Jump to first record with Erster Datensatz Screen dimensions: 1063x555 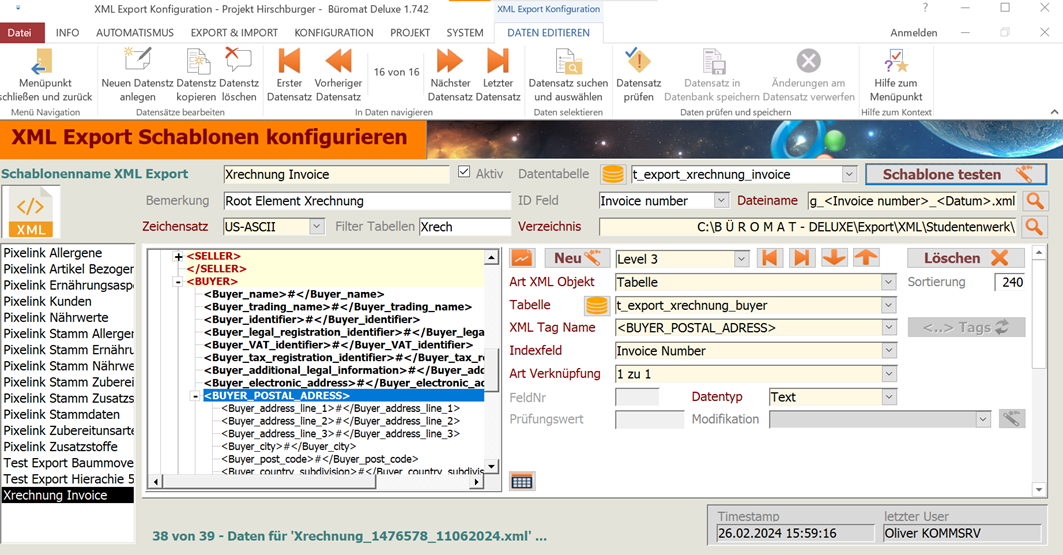pos(289,62)
